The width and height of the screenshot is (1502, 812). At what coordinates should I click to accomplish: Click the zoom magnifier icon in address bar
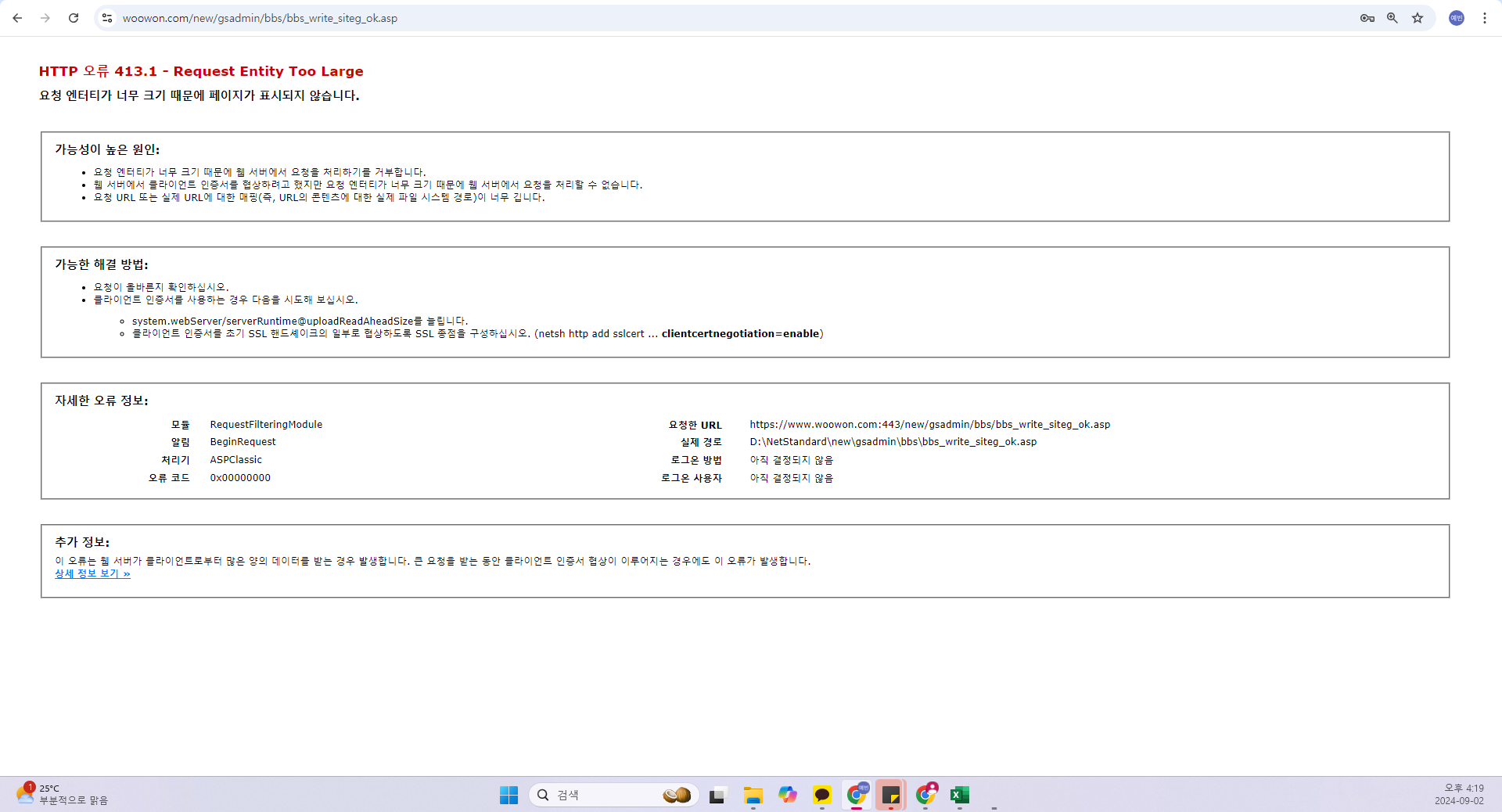(x=1392, y=18)
